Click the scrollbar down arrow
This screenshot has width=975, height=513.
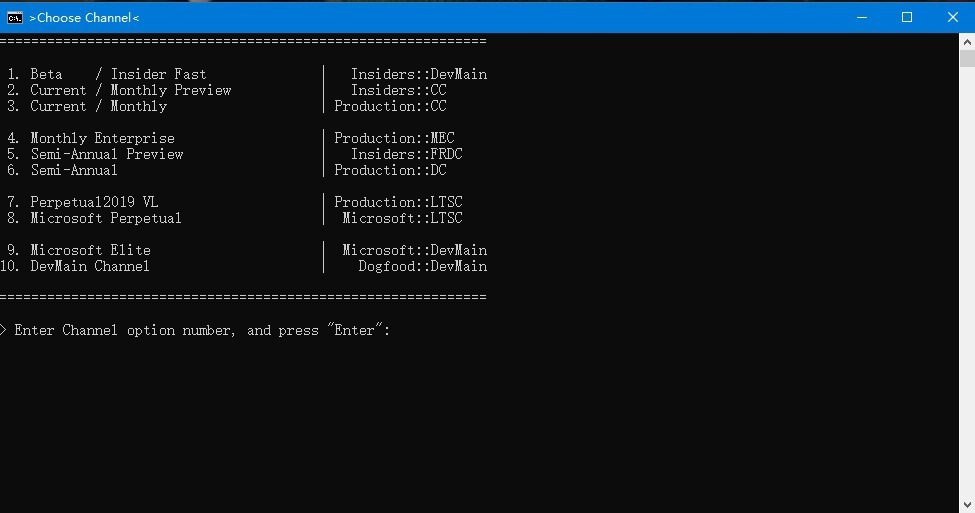click(966, 503)
